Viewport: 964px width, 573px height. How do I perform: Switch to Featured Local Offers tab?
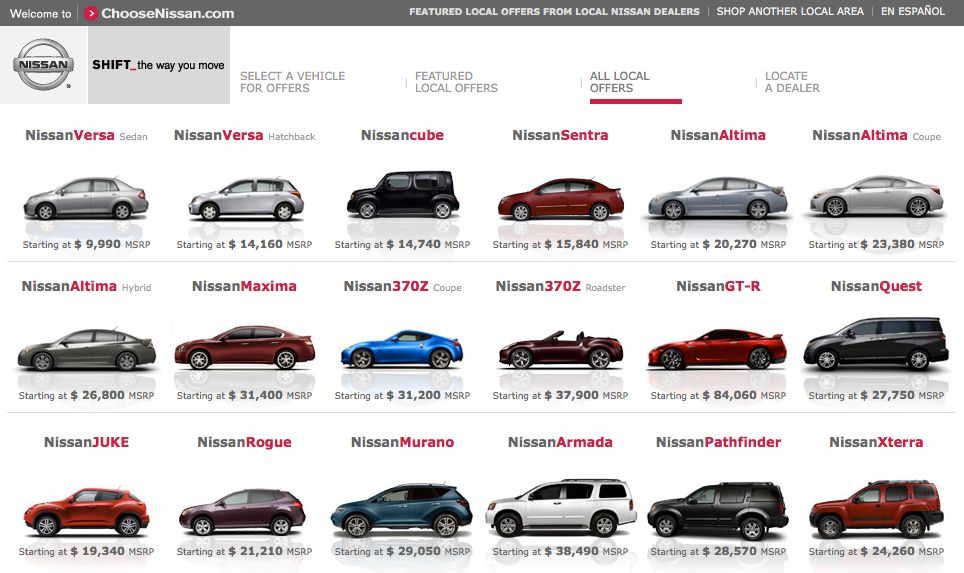pyautogui.click(x=456, y=82)
